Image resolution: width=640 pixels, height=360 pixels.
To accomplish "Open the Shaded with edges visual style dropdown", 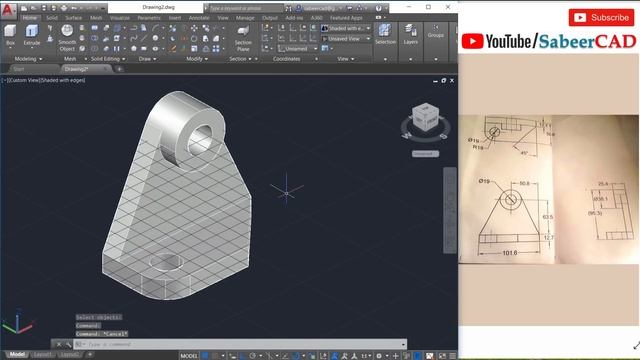I will coord(346,28).
